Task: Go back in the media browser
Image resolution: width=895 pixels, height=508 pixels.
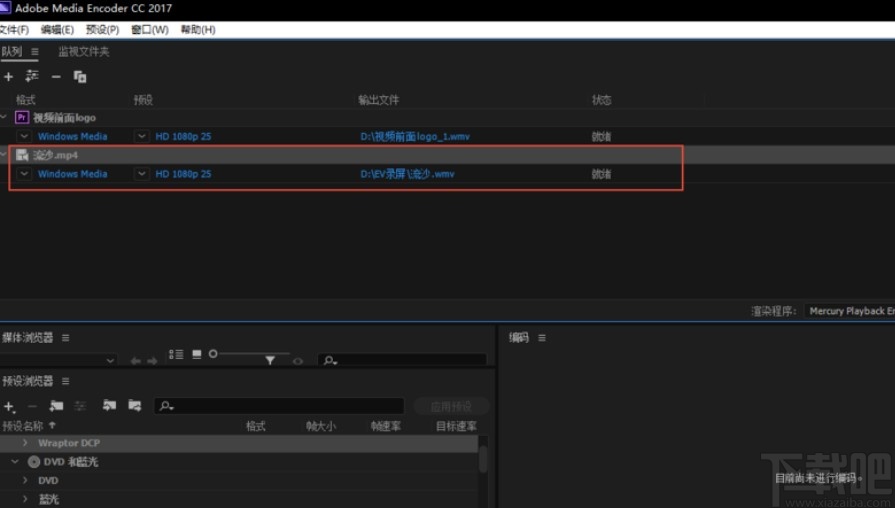Action: click(x=135, y=361)
